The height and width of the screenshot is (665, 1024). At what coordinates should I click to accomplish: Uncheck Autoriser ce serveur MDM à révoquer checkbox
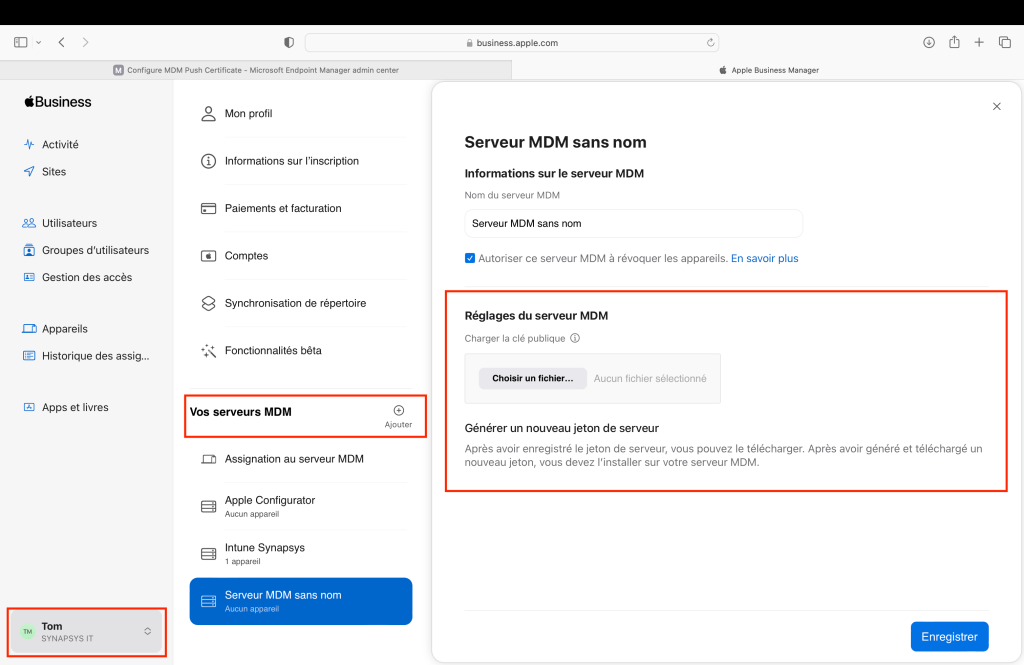tap(470, 258)
